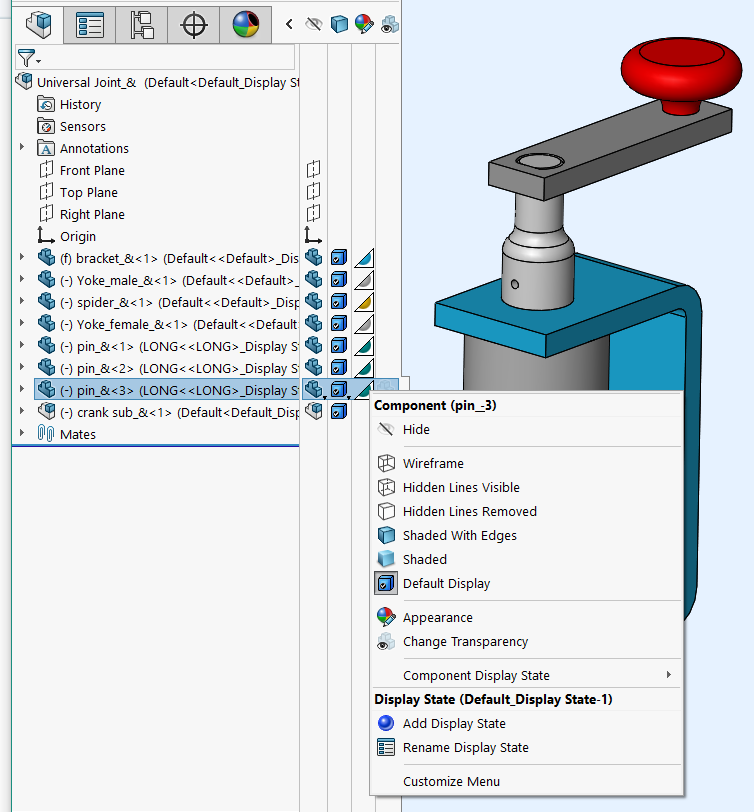
Task: Open Component Display State submenu
Action: [x=527, y=675]
